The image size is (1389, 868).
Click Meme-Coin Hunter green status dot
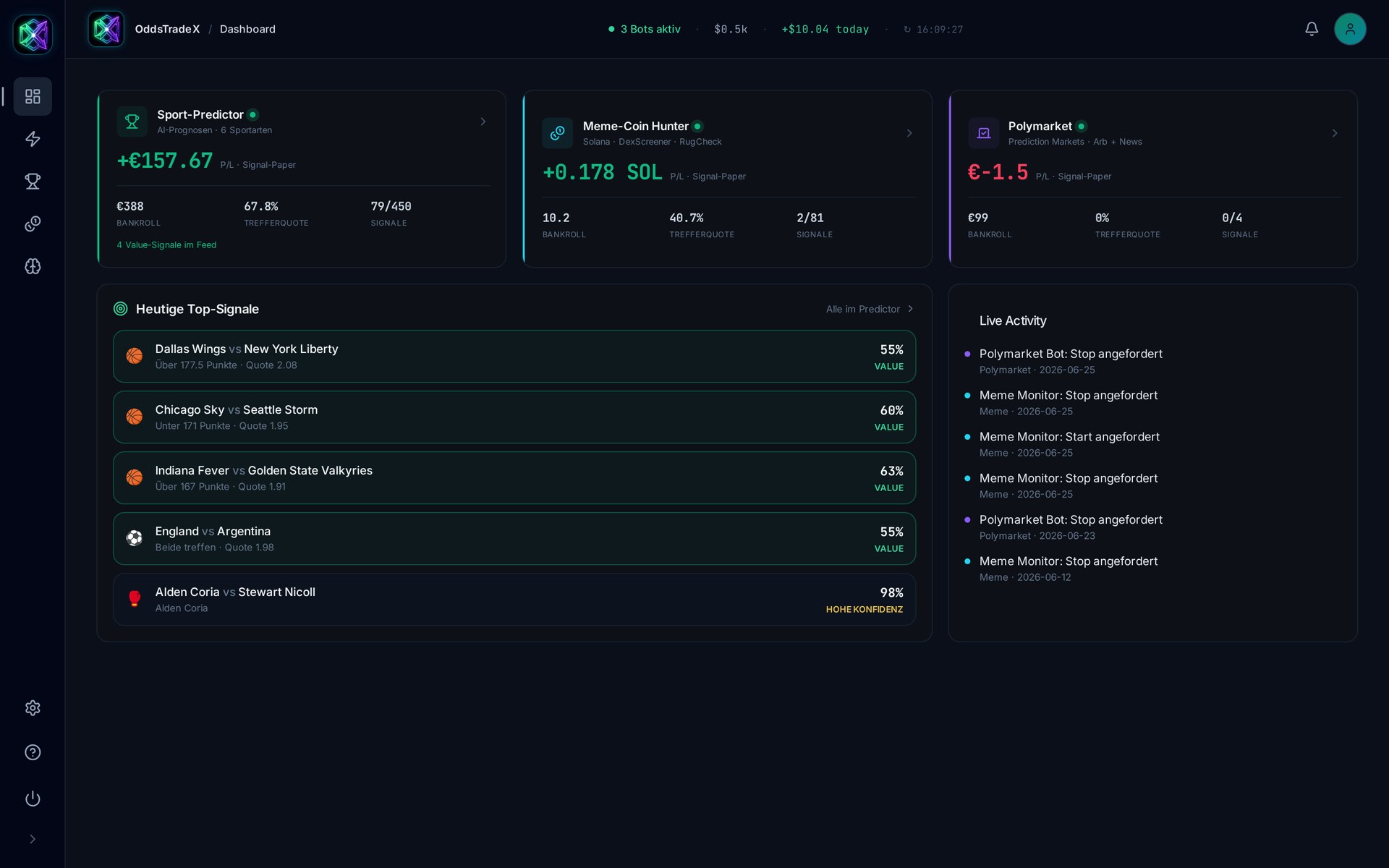click(697, 126)
